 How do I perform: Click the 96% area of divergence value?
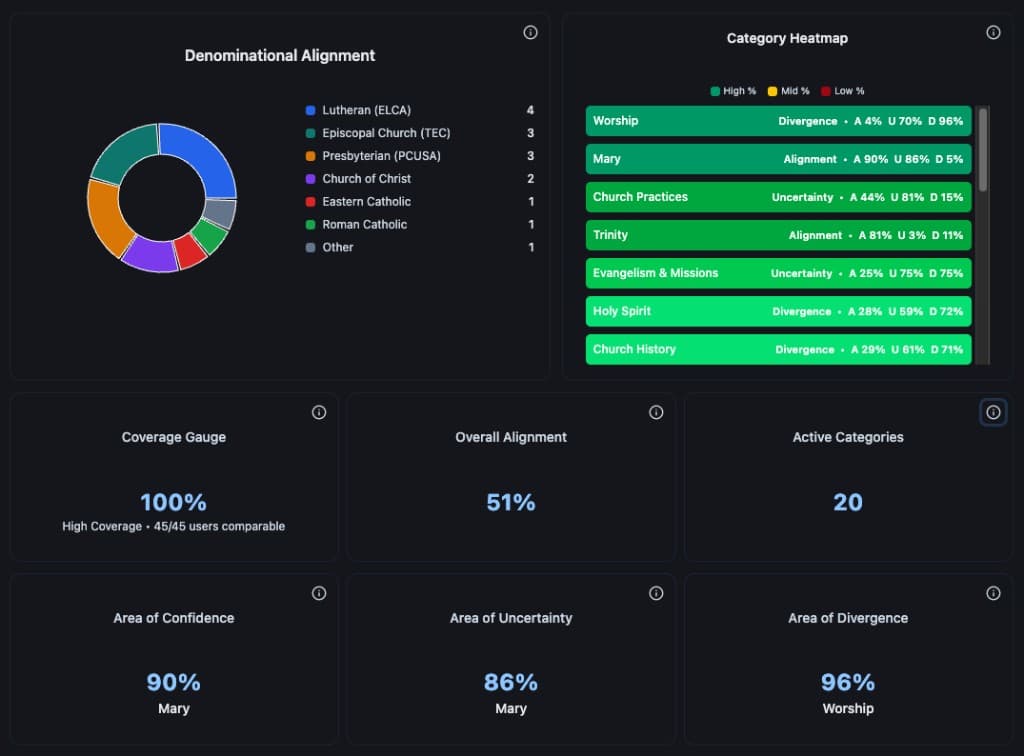pos(848,682)
